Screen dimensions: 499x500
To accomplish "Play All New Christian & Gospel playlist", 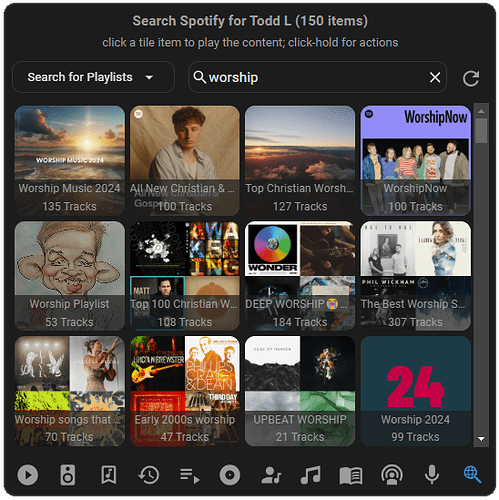I will point(185,161).
